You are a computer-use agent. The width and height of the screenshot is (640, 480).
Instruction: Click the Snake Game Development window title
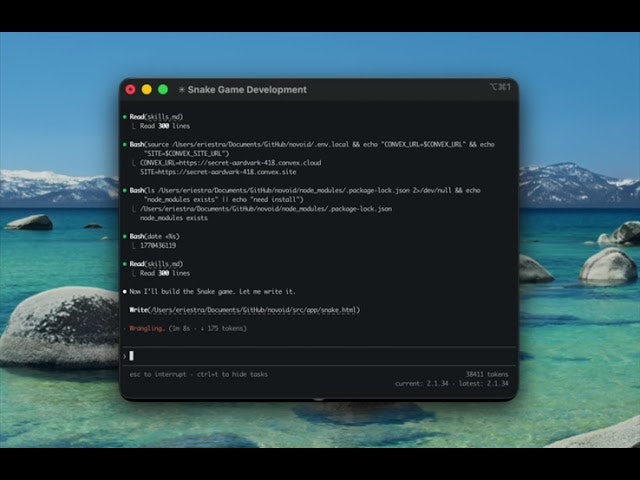247,90
